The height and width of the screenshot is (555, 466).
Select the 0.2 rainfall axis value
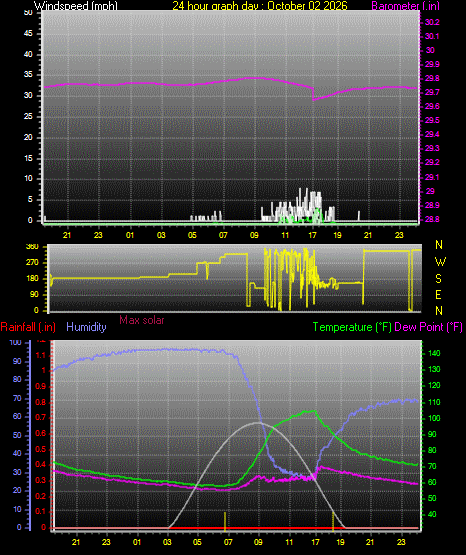(41, 496)
